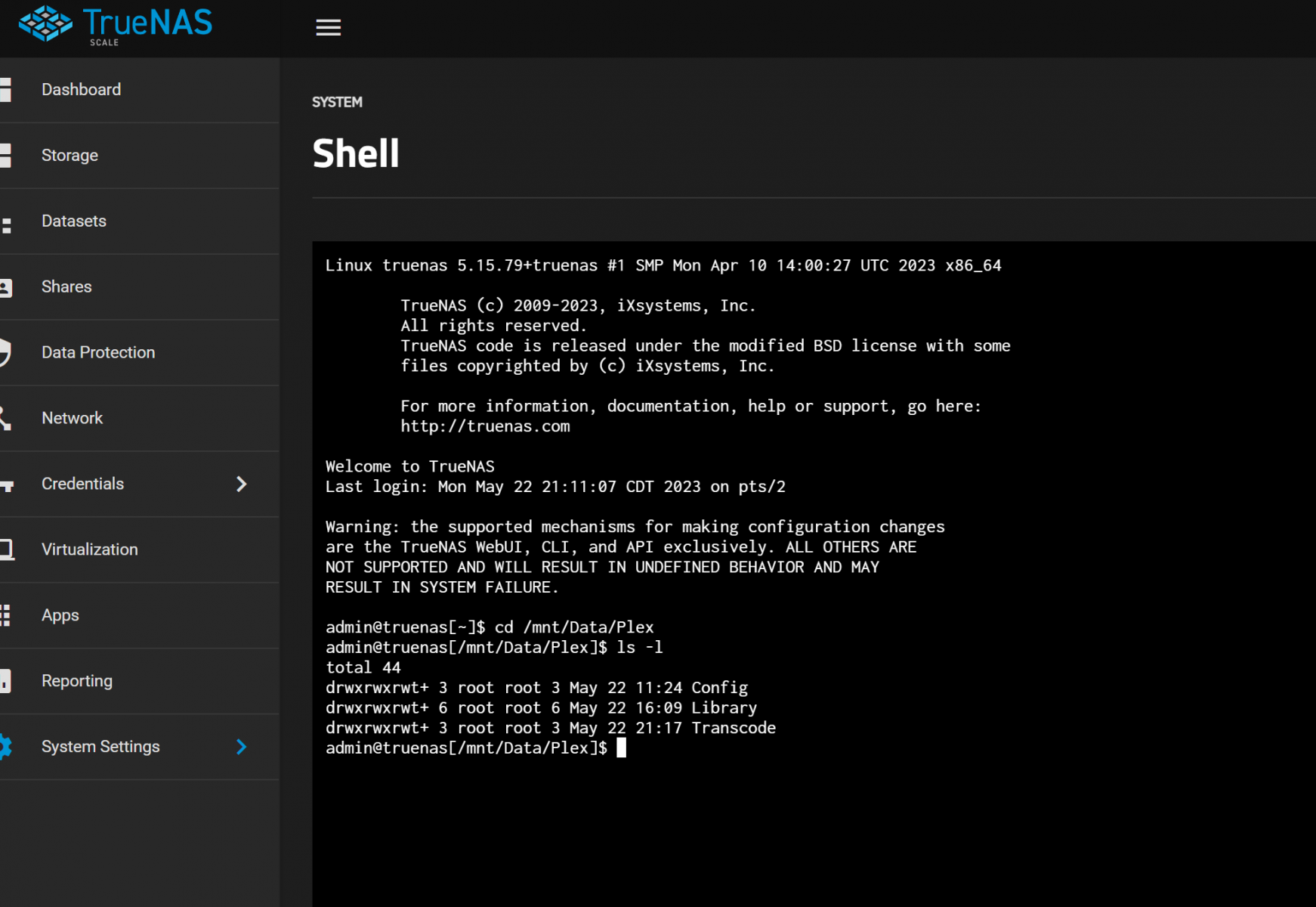Click the Virtualization monitor icon
Image resolution: width=1316 pixels, height=907 pixels.
click(7, 550)
